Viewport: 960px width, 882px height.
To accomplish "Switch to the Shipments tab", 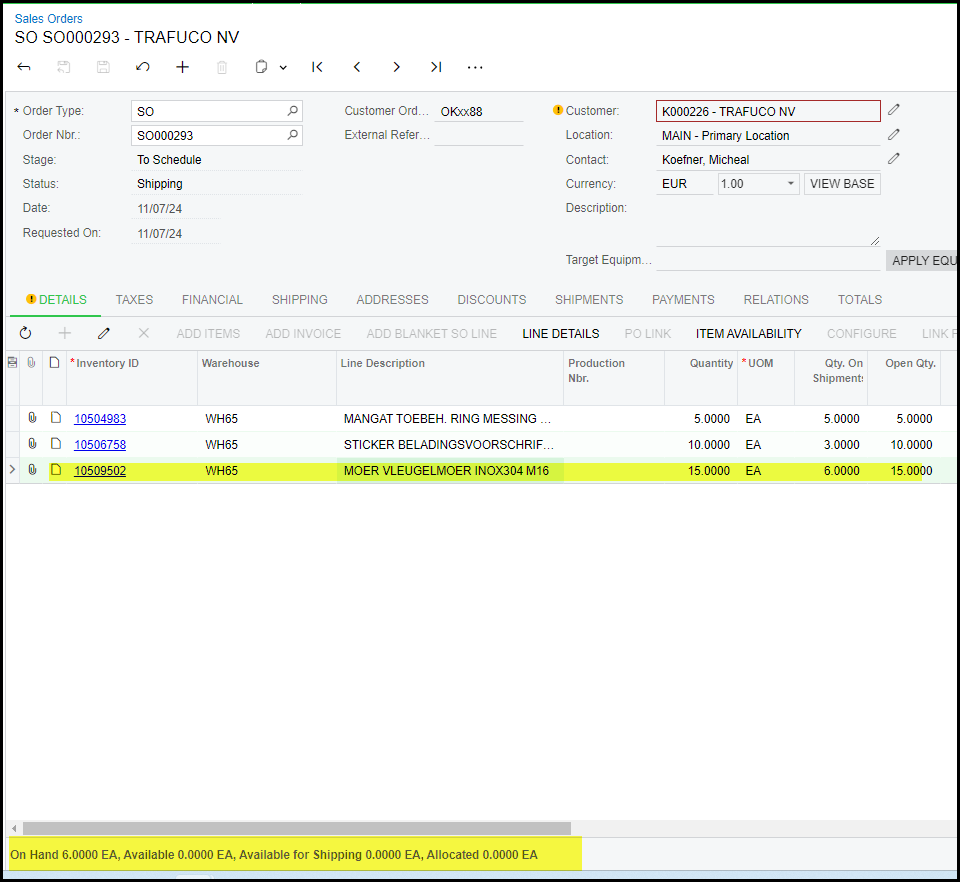I will pyautogui.click(x=588, y=299).
